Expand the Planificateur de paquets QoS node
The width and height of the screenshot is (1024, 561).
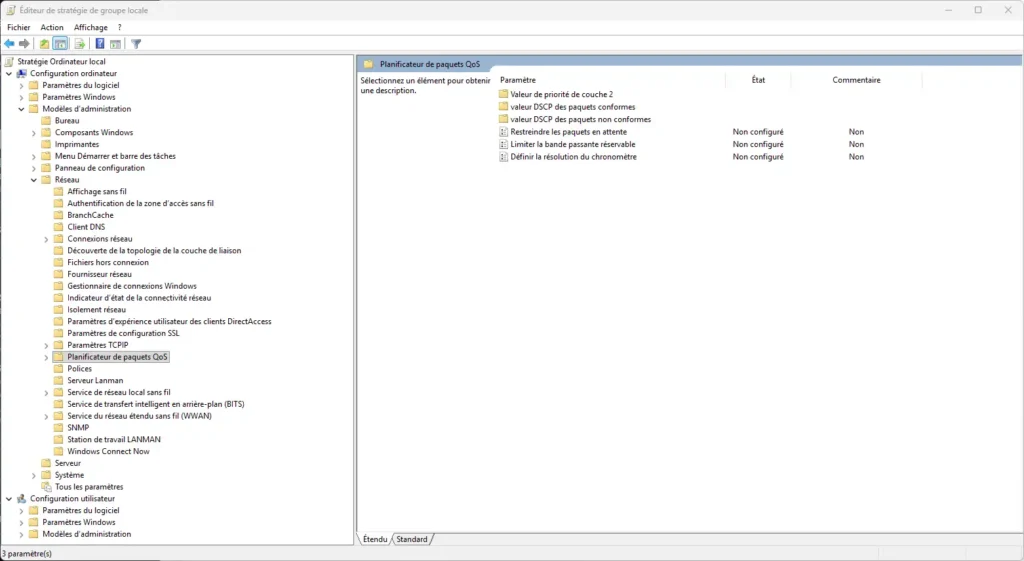point(46,357)
